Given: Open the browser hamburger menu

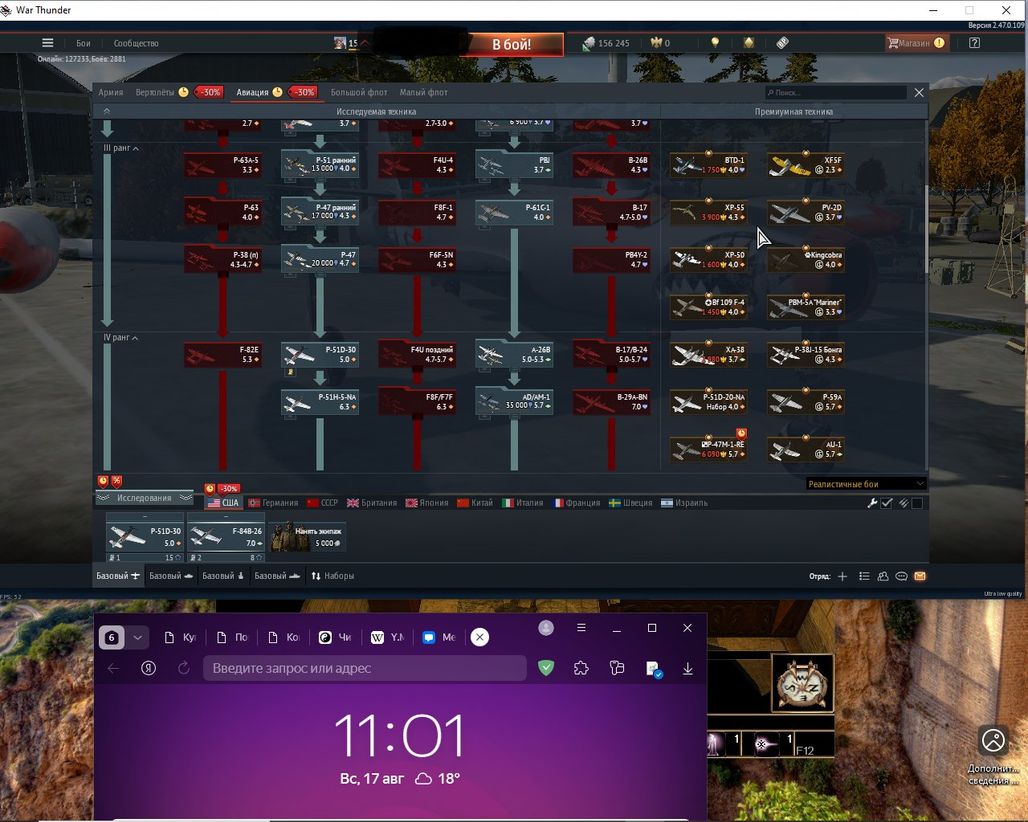Looking at the screenshot, I should pos(581,628).
